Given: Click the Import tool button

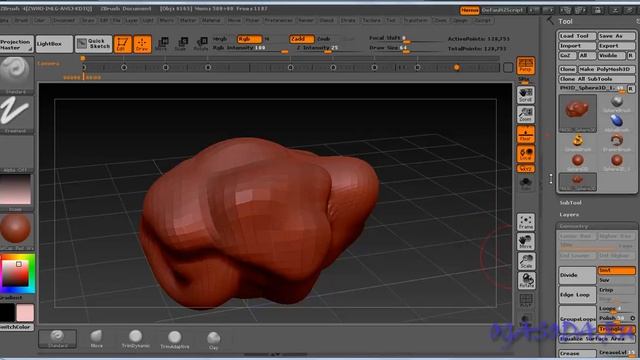Looking at the screenshot, I should 578,46.
